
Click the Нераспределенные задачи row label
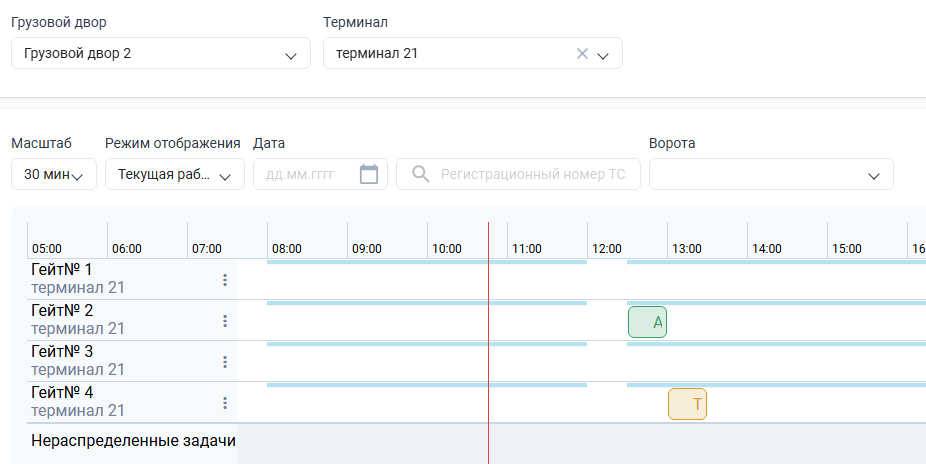(133, 440)
